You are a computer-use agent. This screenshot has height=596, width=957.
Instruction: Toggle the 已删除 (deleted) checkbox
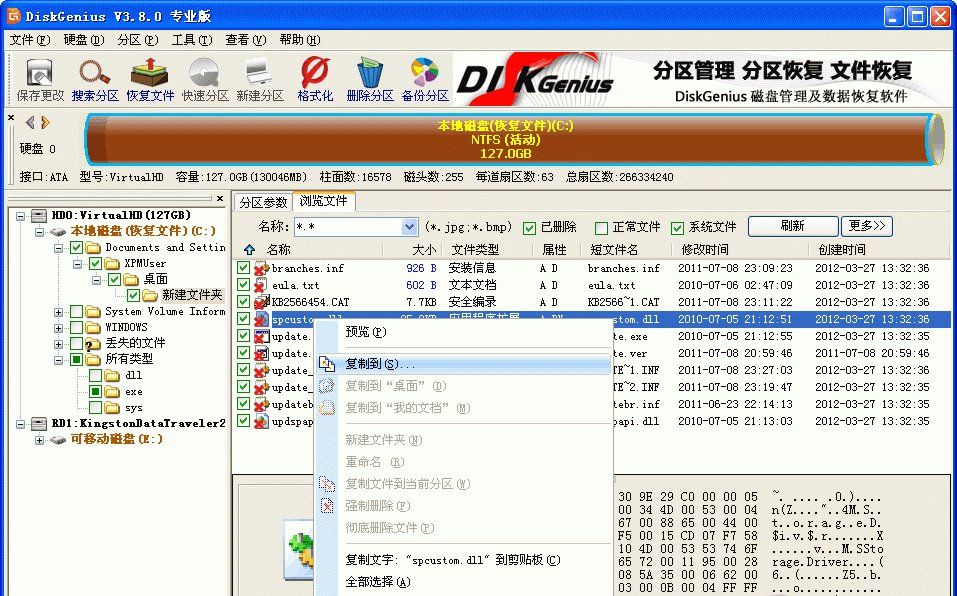529,228
